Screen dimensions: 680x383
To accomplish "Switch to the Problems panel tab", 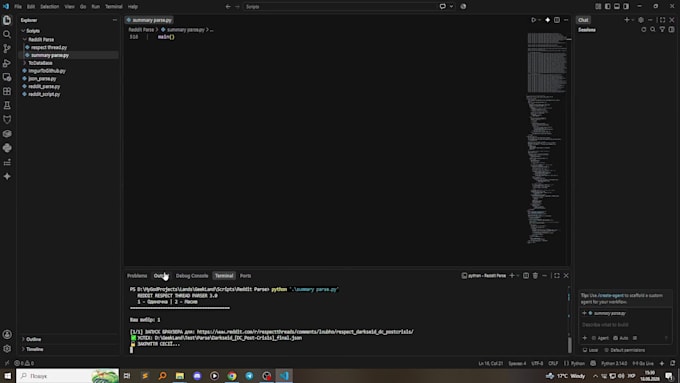I will point(137,276).
